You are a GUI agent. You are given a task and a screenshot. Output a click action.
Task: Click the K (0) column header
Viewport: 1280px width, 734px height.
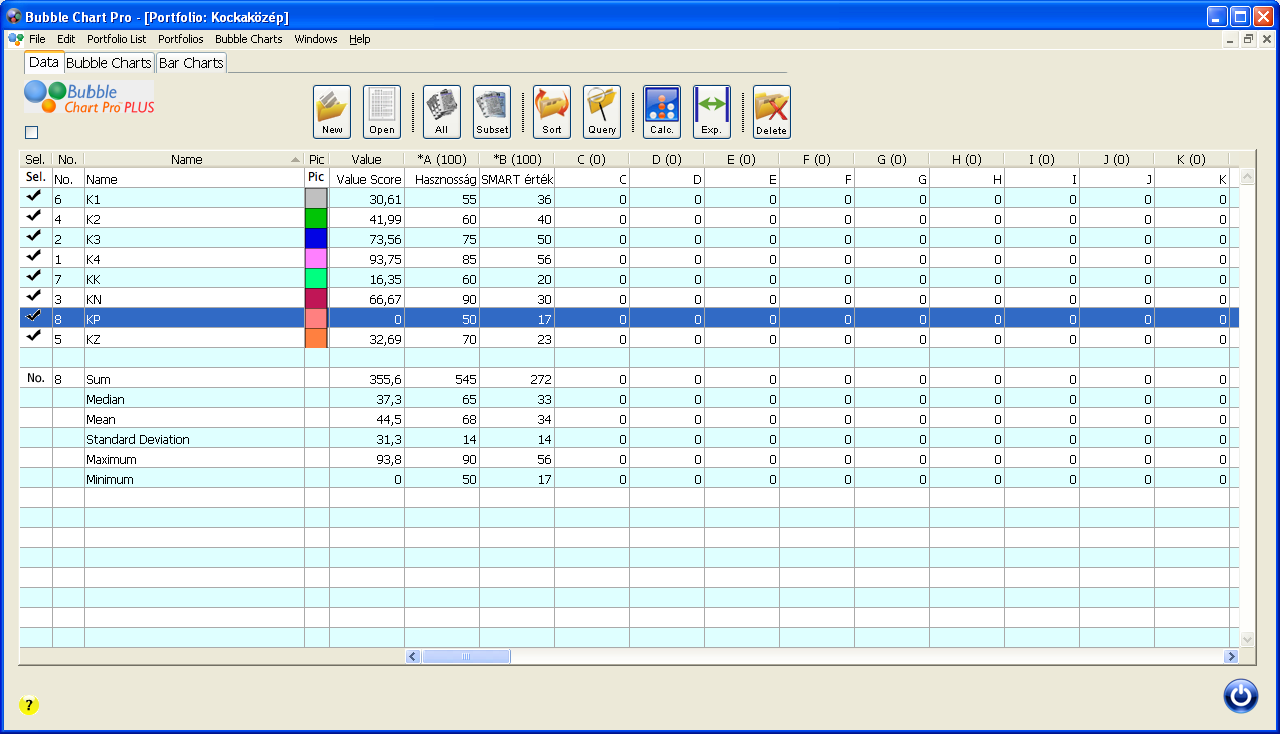click(x=1191, y=159)
